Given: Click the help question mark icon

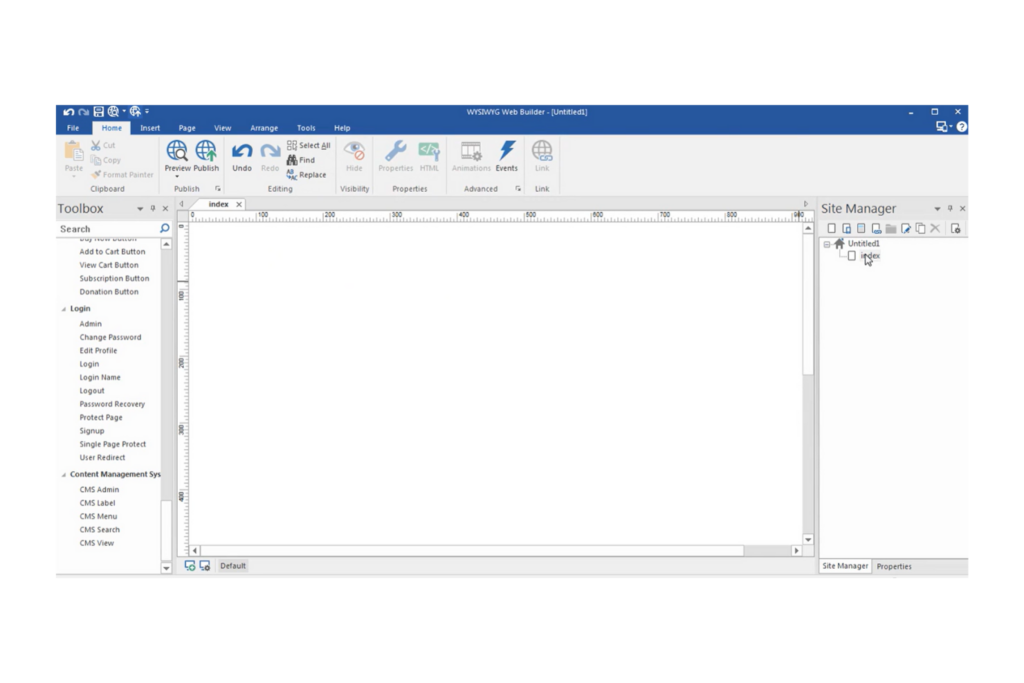Looking at the screenshot, I should click(x=961, y=127).
